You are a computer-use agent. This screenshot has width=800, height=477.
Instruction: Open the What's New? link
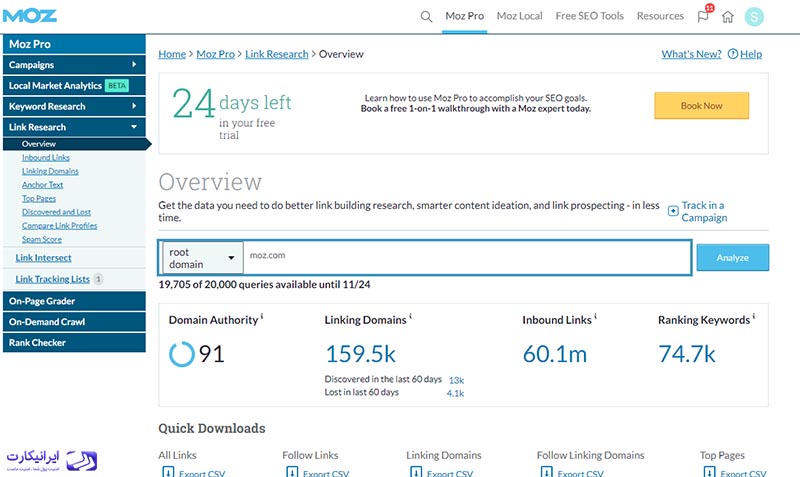(x=691, y=54)
